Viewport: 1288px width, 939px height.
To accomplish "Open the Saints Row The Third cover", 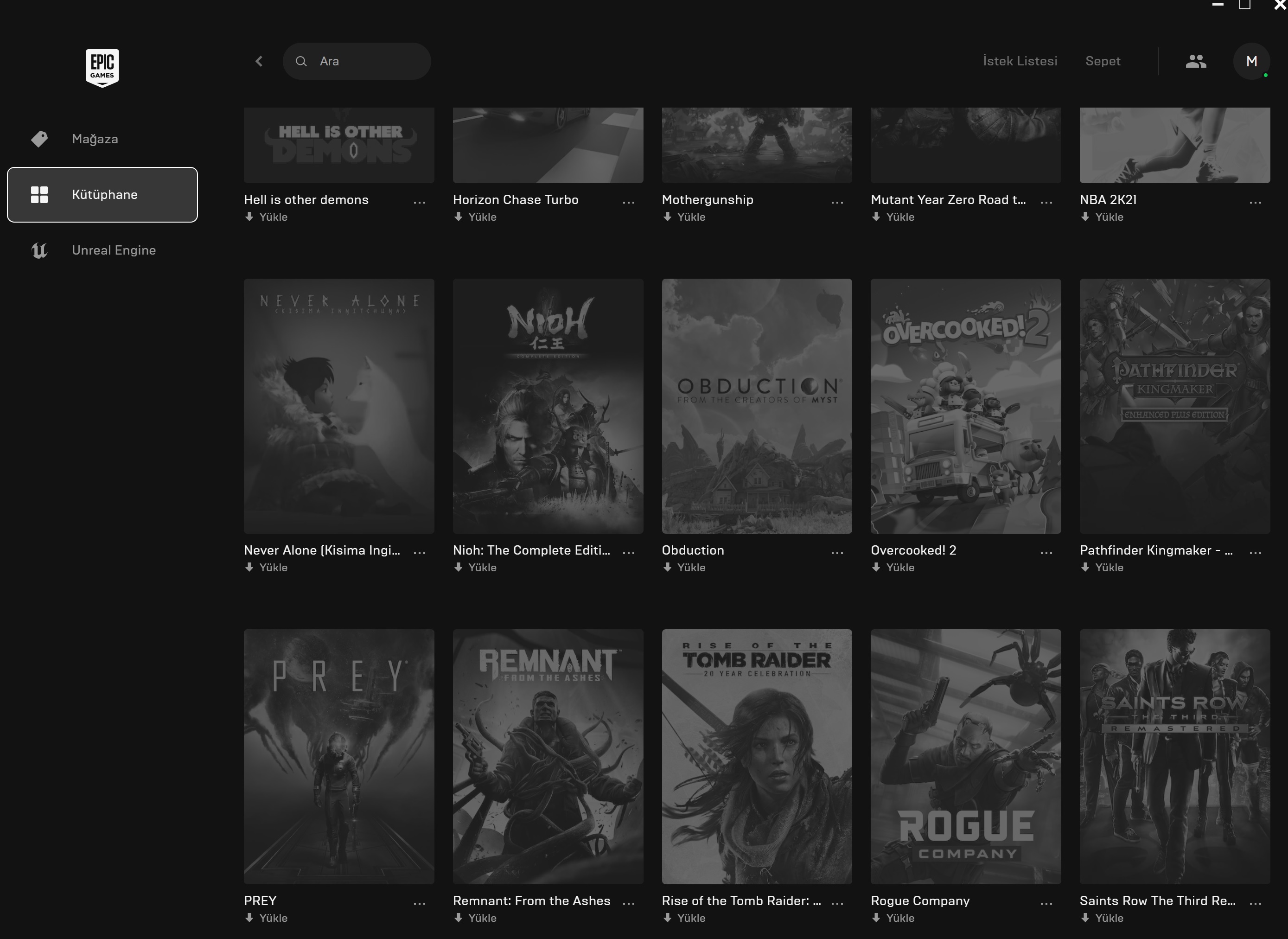I will [x=1175, y=757].
